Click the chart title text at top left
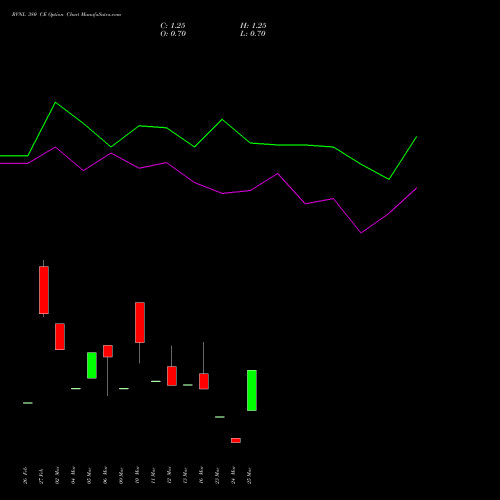500x500 pixels. [66, 15]
